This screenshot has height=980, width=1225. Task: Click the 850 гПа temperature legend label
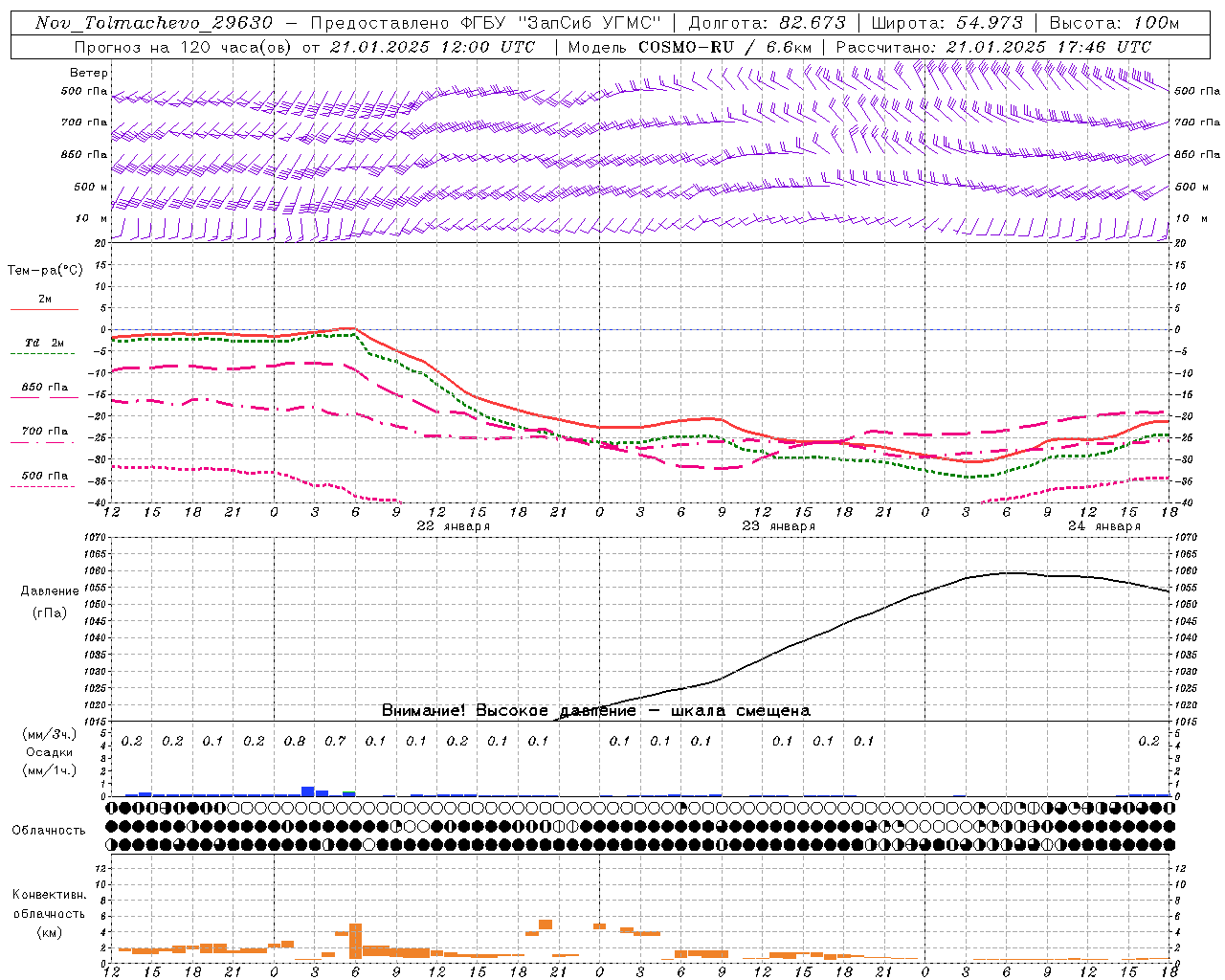tap(45, 388)
